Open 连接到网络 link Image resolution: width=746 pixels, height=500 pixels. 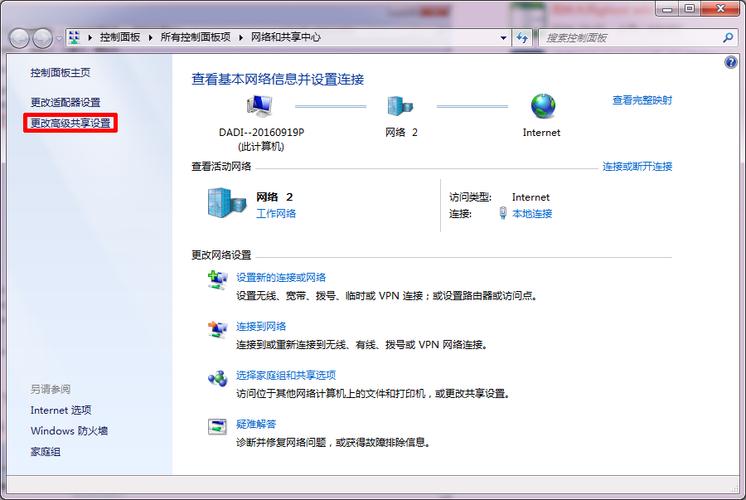tap(261, 326)
